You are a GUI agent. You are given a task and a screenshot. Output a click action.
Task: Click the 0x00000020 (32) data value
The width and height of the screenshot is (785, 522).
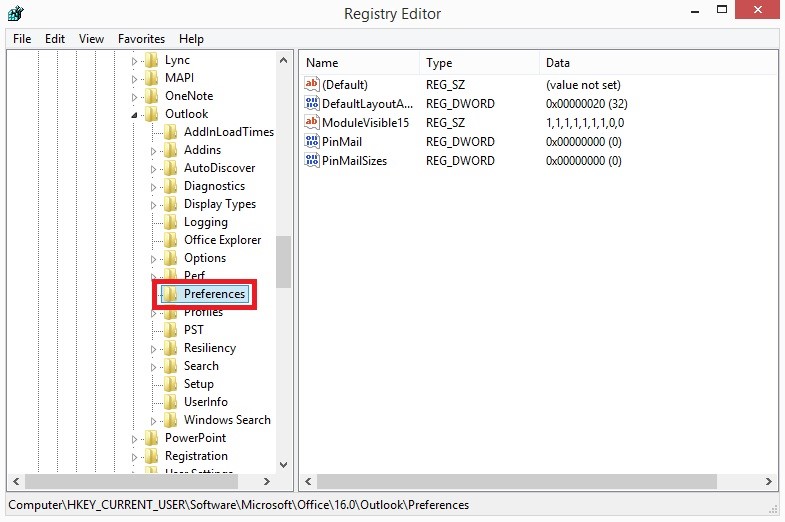[x=586, y=104]
